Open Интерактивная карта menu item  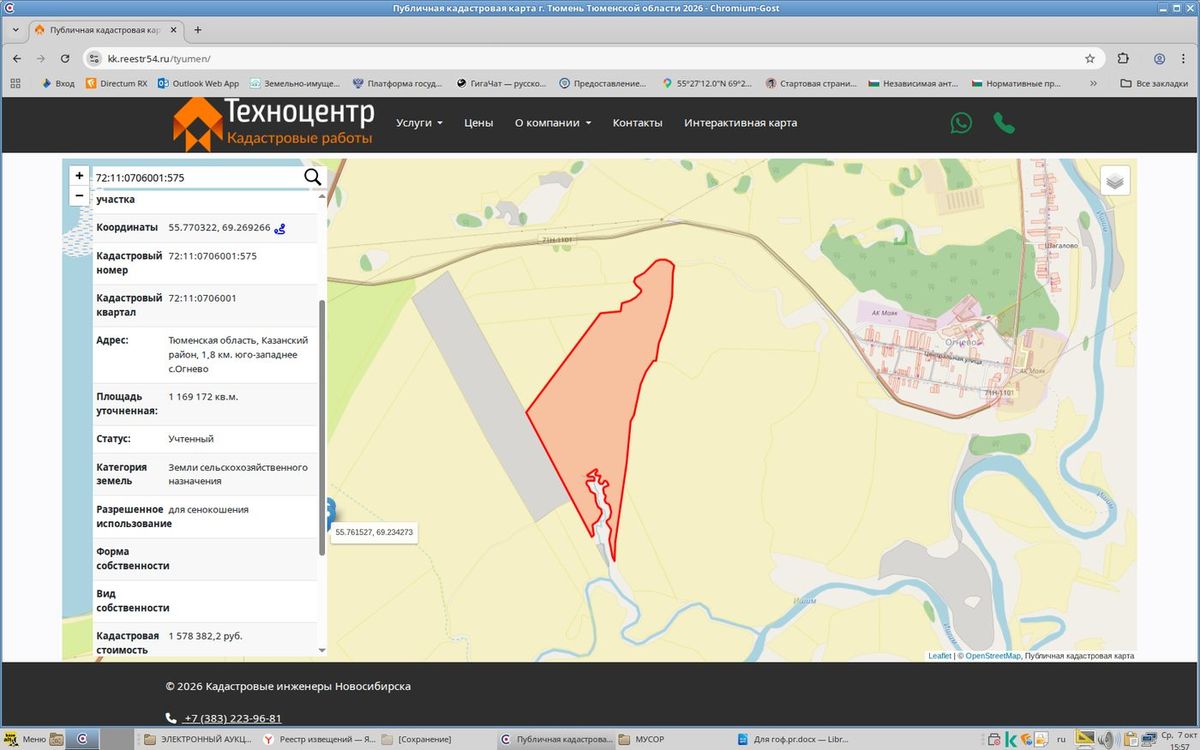(741, 123)
